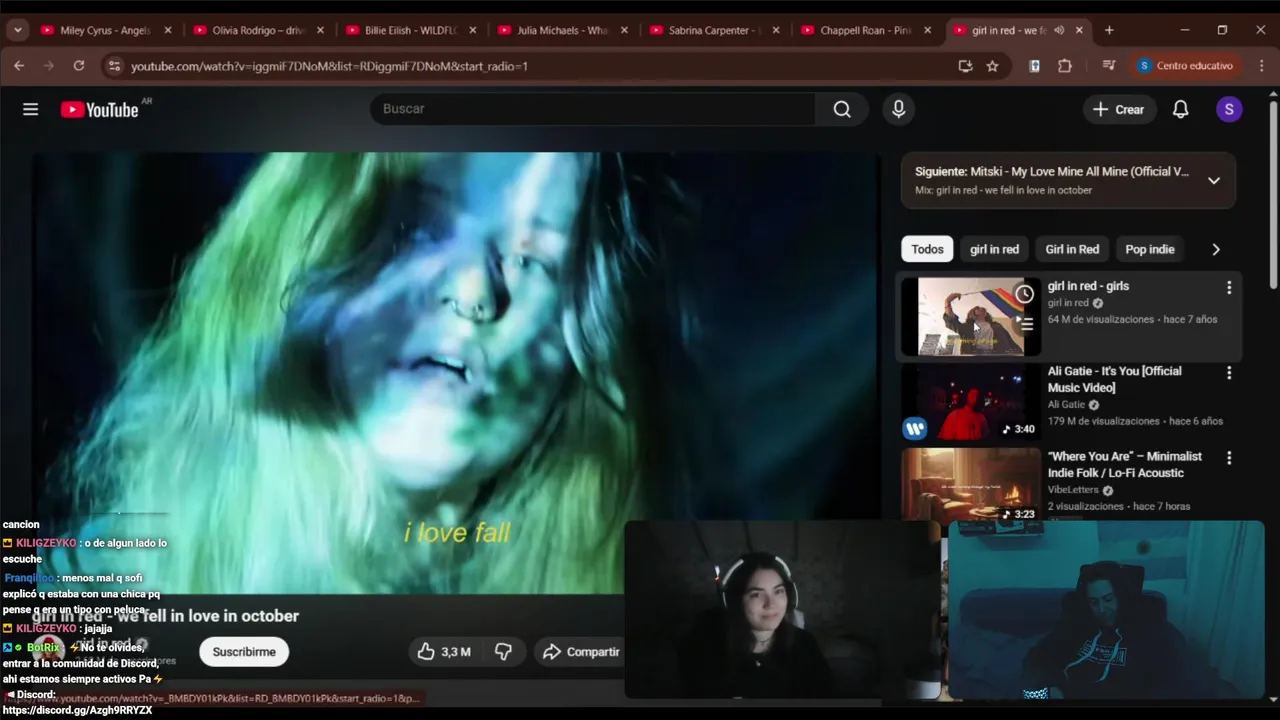The height and width of the screenshot is (720, 1280).
Task: Like the video with 3,3 M likes
Action: pos(444,652)
